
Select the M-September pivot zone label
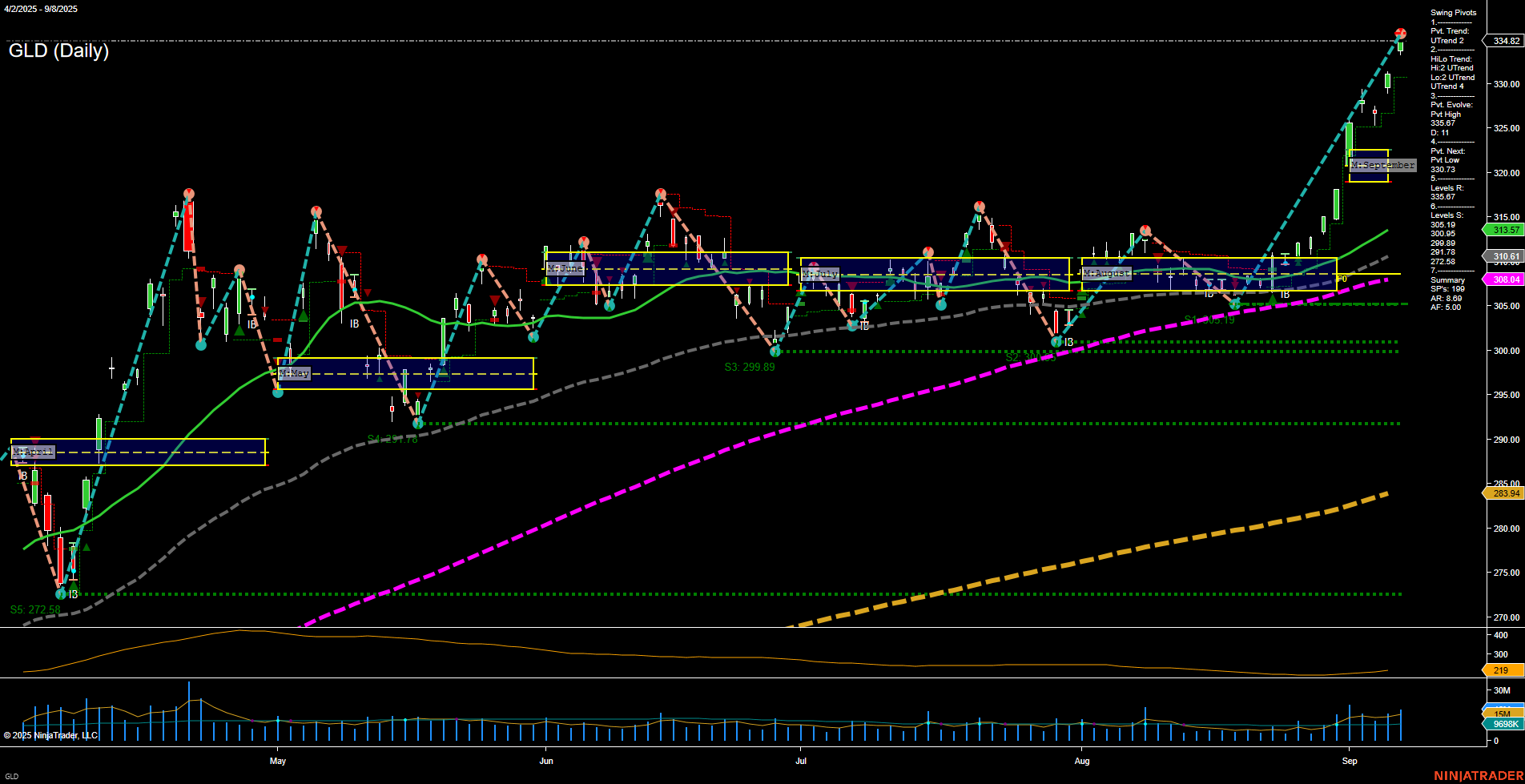coord(1382,165)
